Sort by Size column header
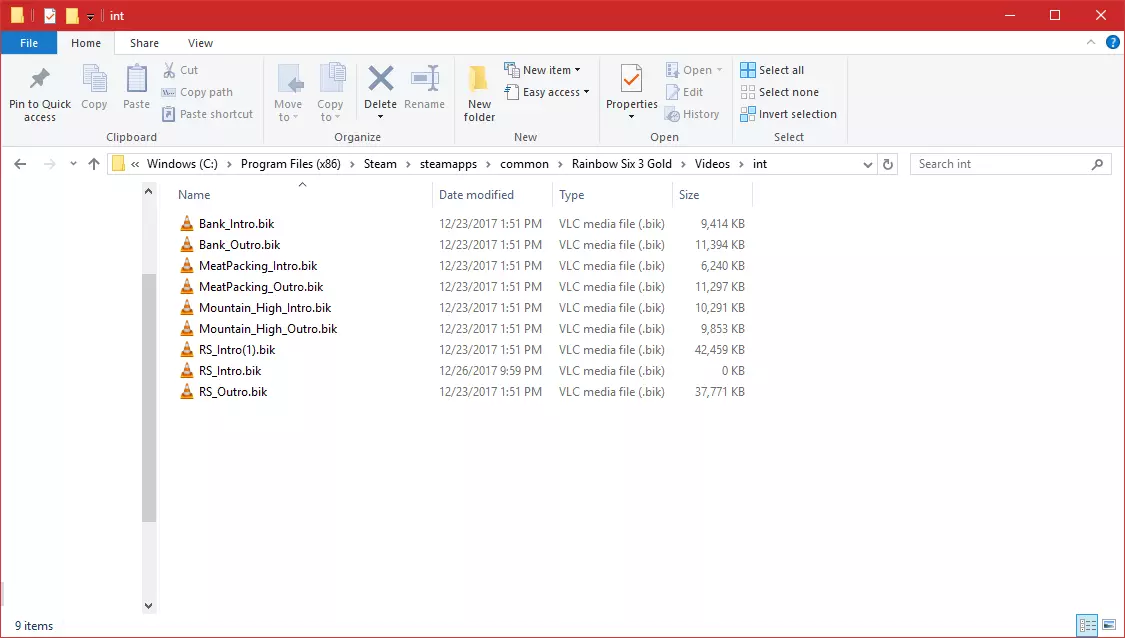The image size is (1125, 638). point(712,194)
